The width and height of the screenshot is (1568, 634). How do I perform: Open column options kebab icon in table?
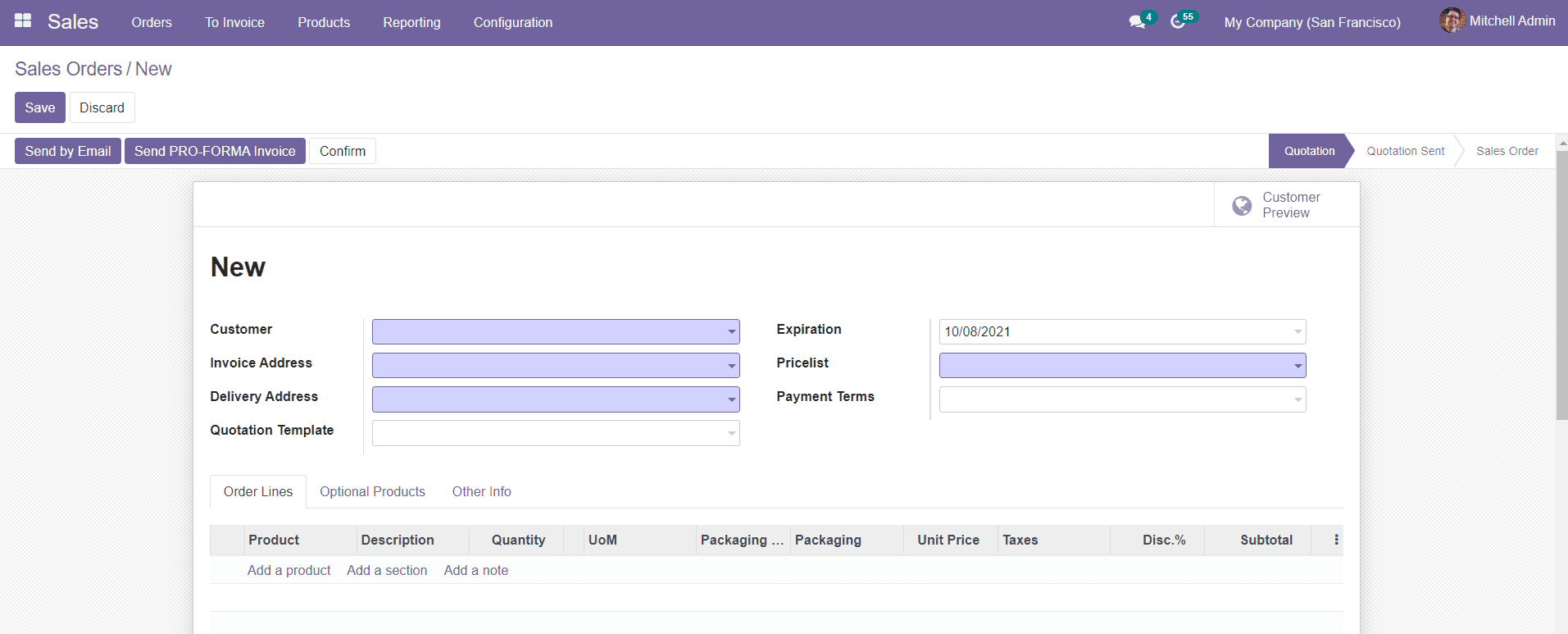point(1336,540)
